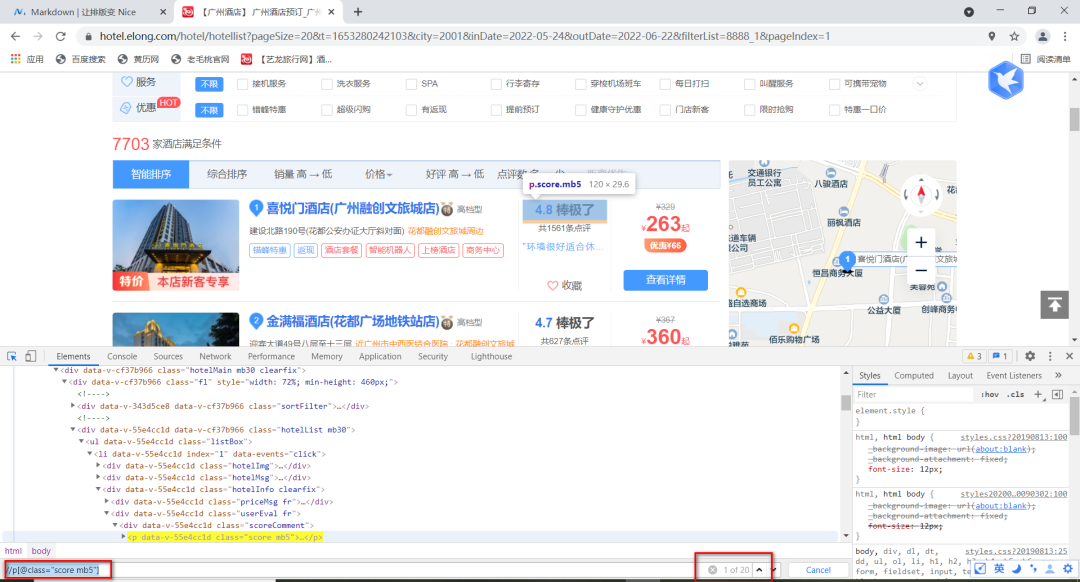Image resolution: width=1080 pixels, height=582 pixels.
Task: Clear the DevTools search query
Action: tap(712, 570)
